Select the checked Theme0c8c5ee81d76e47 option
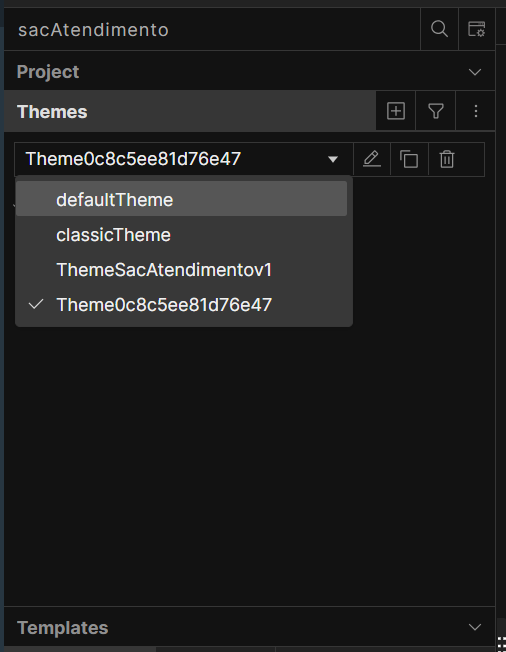 [x=181, y=305]
